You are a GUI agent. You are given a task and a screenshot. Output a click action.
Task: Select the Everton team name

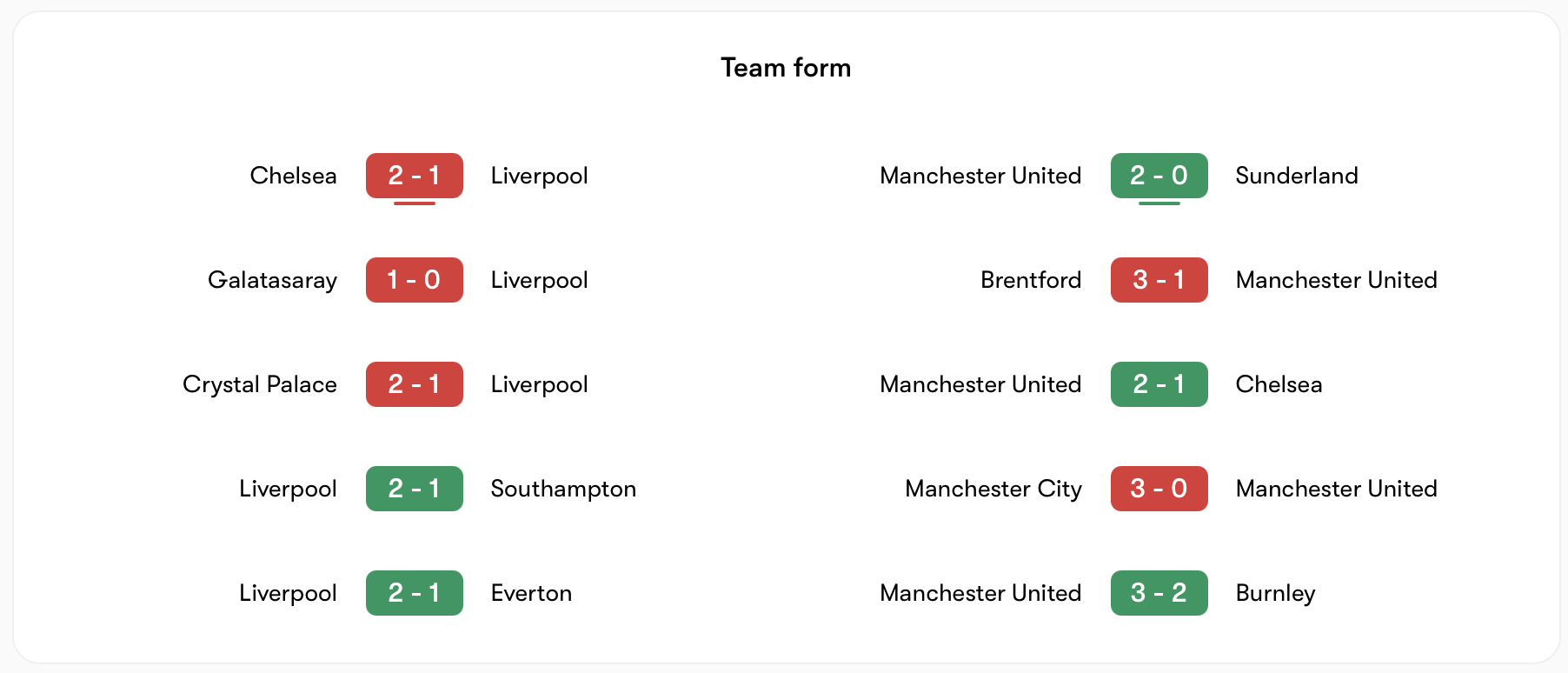coord(531,593)
